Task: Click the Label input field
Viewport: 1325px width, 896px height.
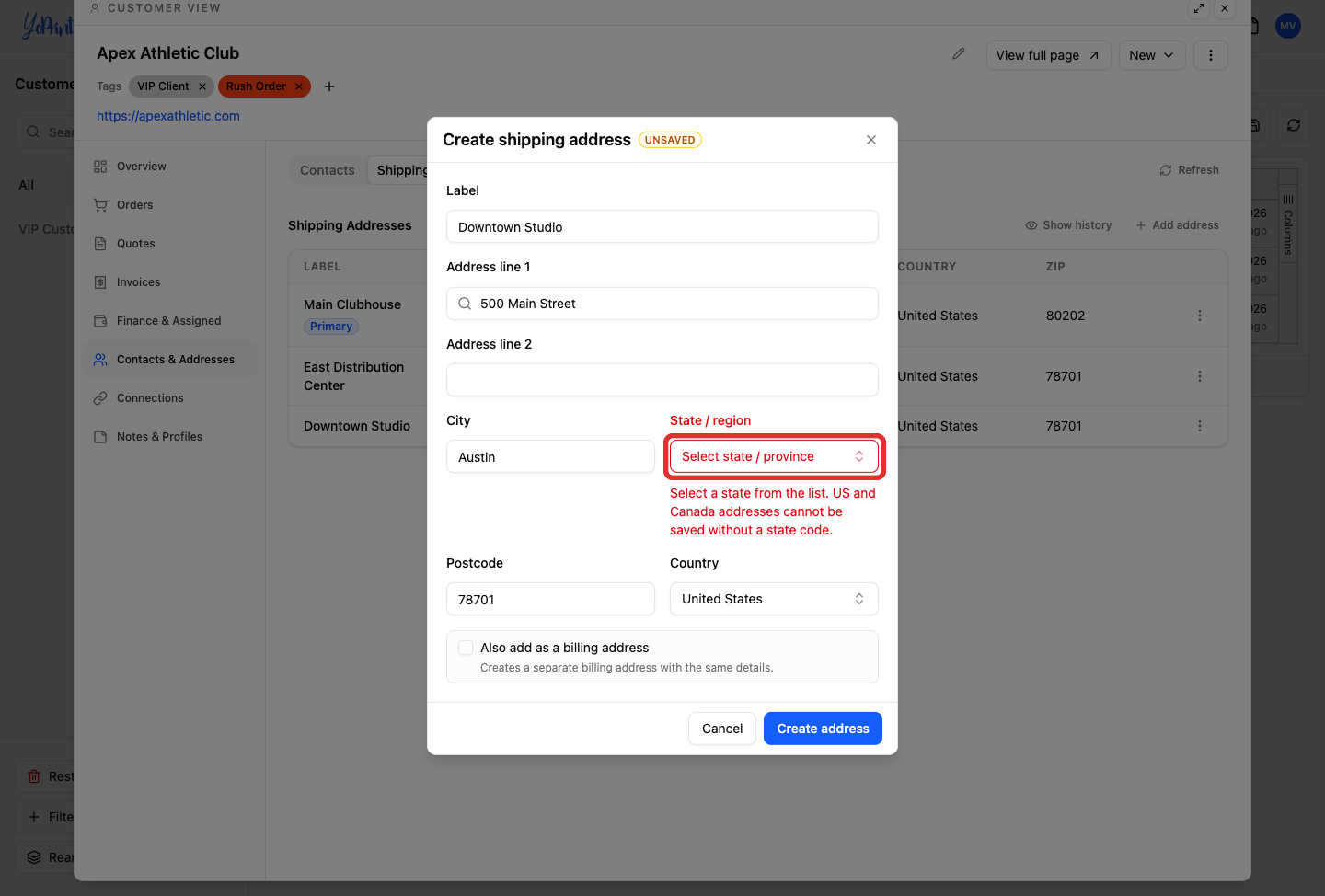Action: pyautogui.click(x=662, y=226)
